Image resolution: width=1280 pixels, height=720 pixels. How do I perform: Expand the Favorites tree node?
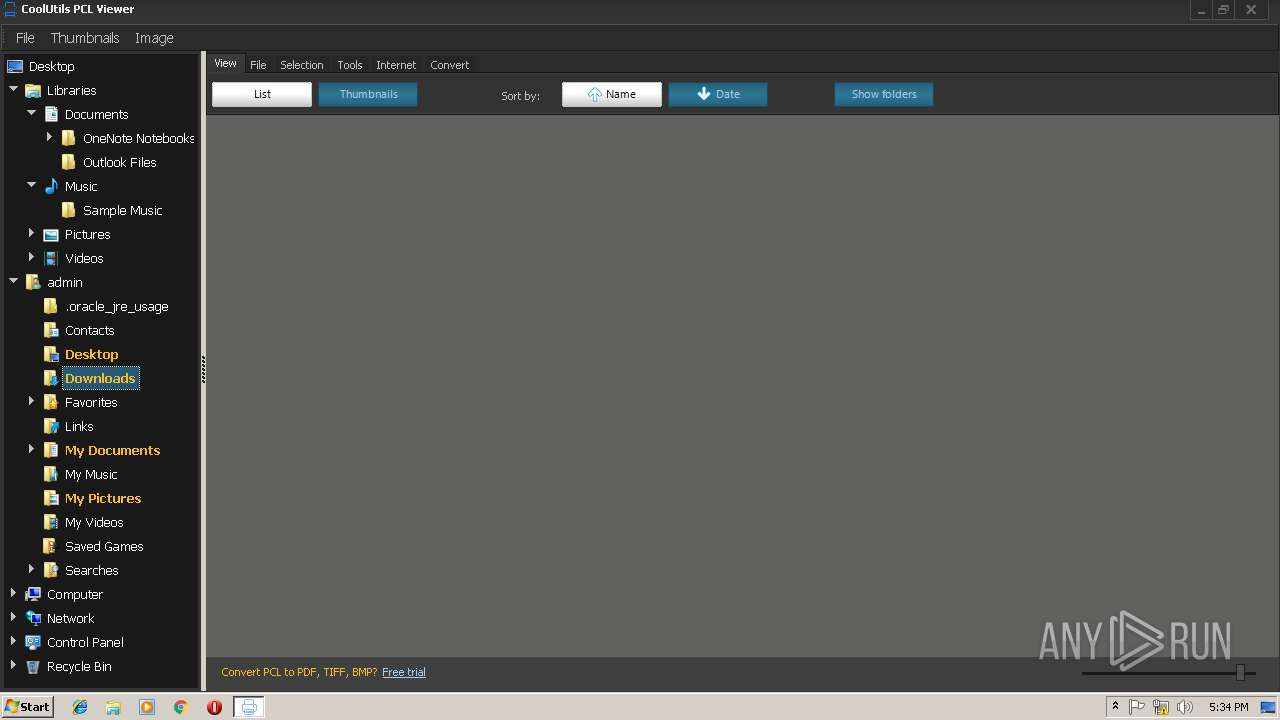click(31, 401)
